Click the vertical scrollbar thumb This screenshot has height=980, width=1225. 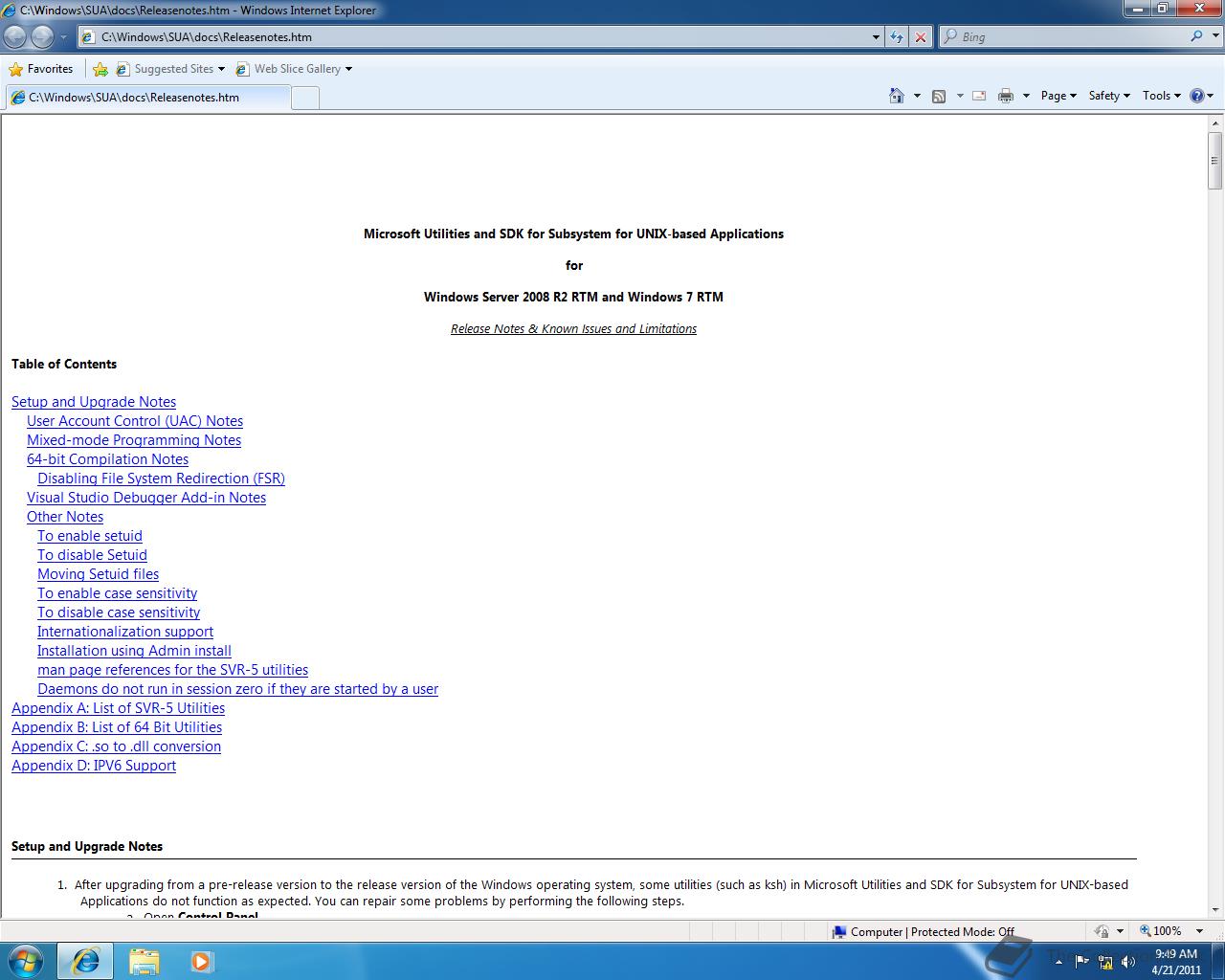point(1215,160)
